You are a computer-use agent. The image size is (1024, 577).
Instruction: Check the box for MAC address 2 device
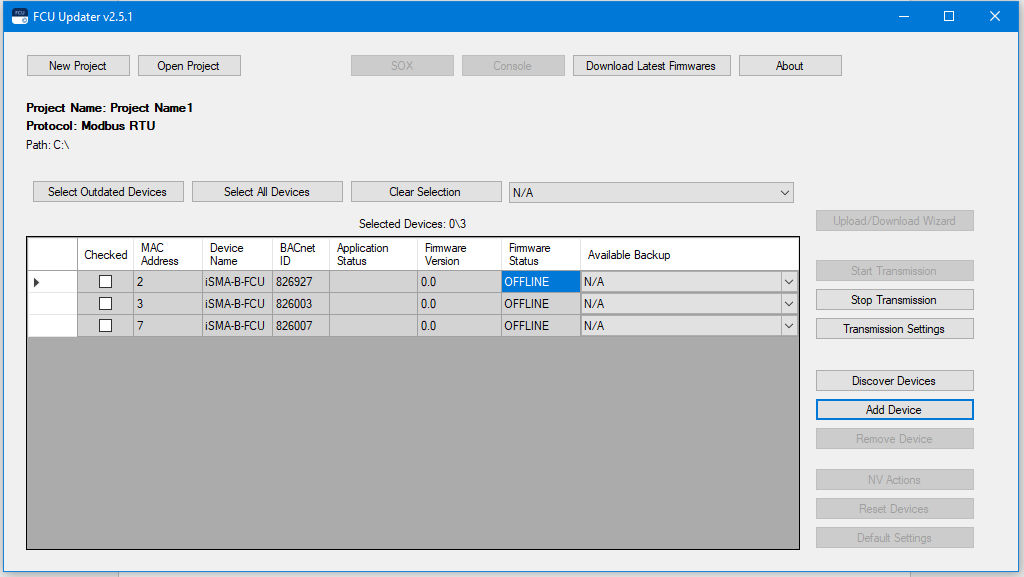coord(105,282)
